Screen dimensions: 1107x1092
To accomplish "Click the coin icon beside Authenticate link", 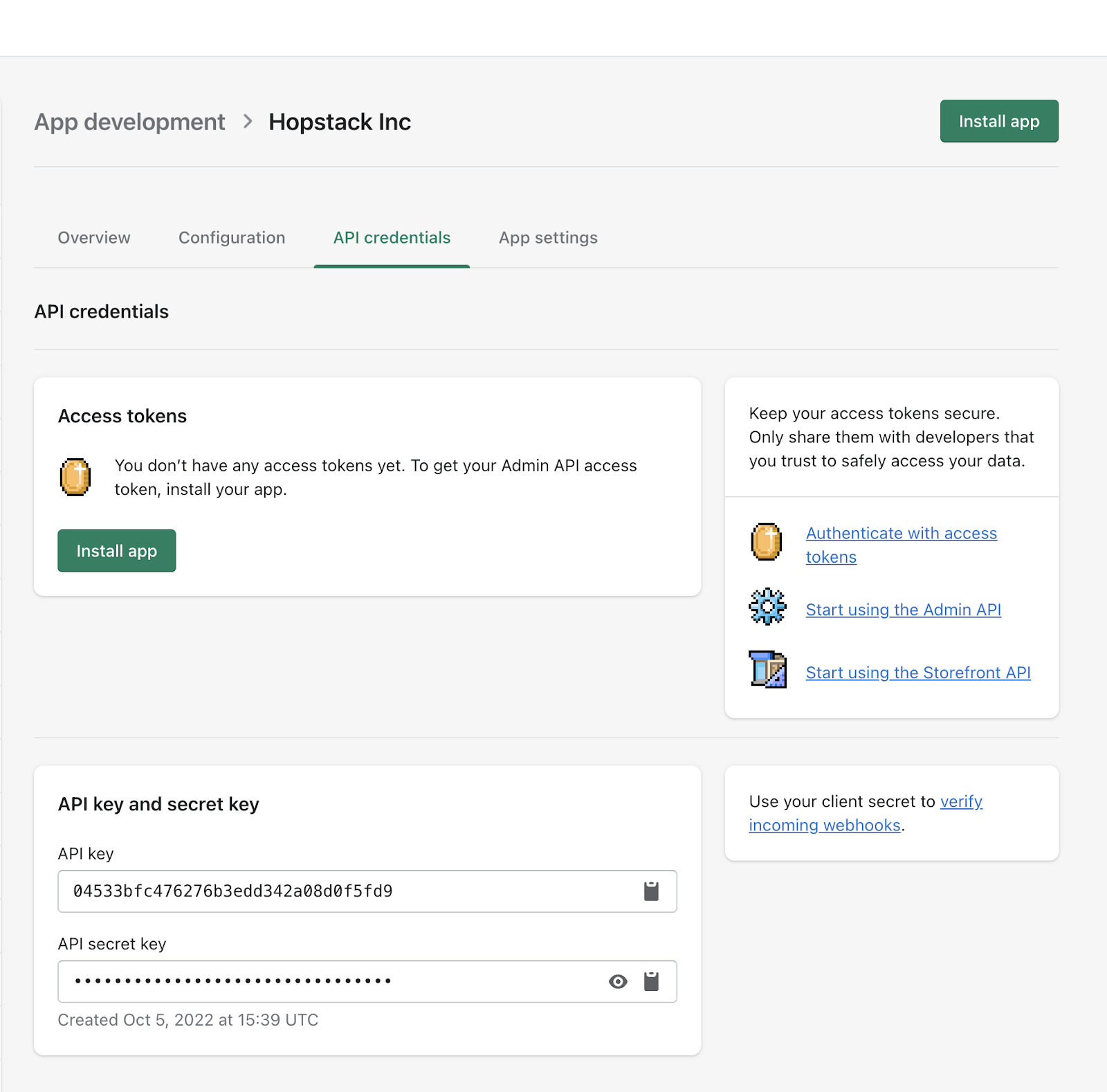I will (765, 543).
